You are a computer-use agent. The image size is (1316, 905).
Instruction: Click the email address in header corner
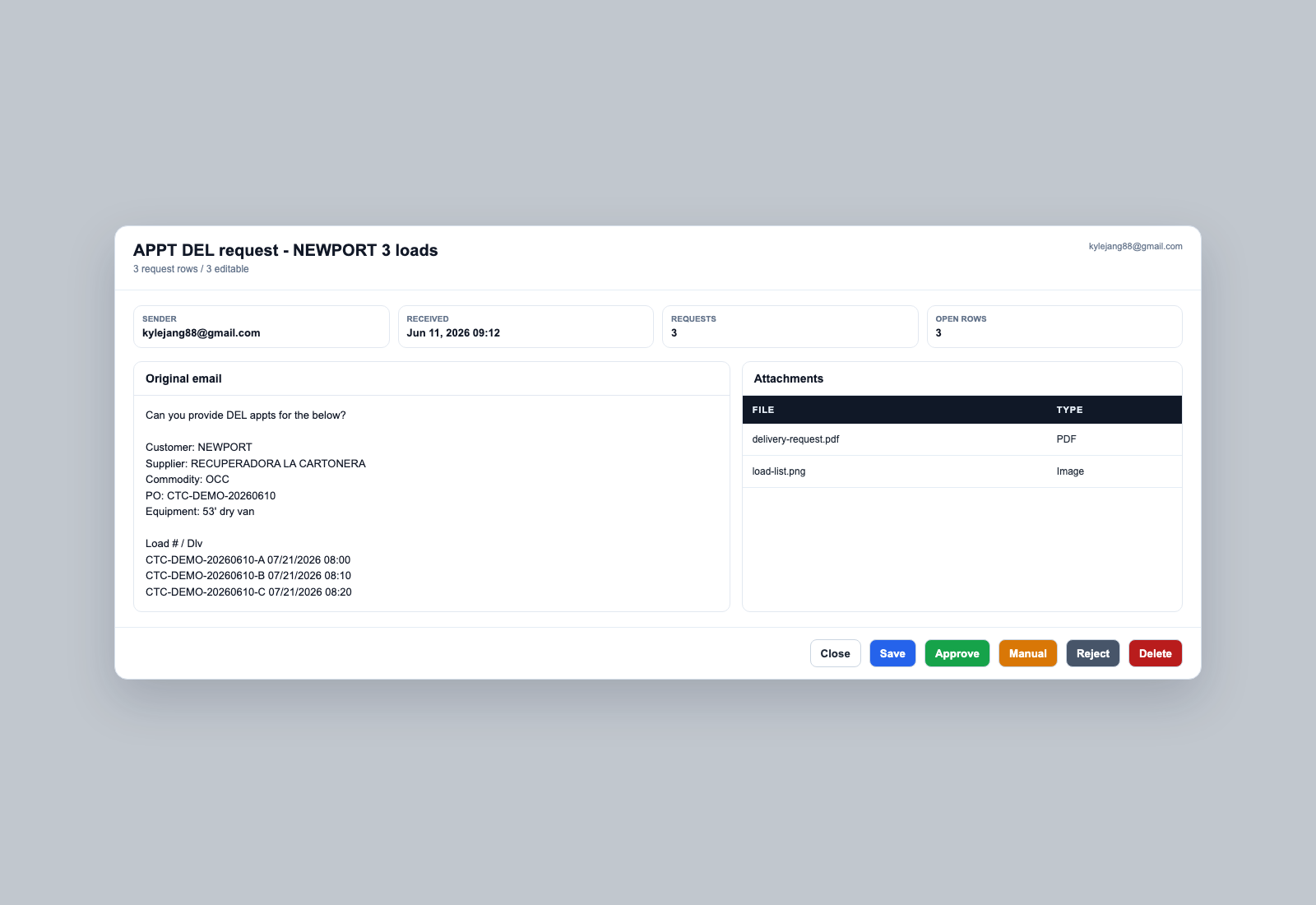[x=1135, y=246]
